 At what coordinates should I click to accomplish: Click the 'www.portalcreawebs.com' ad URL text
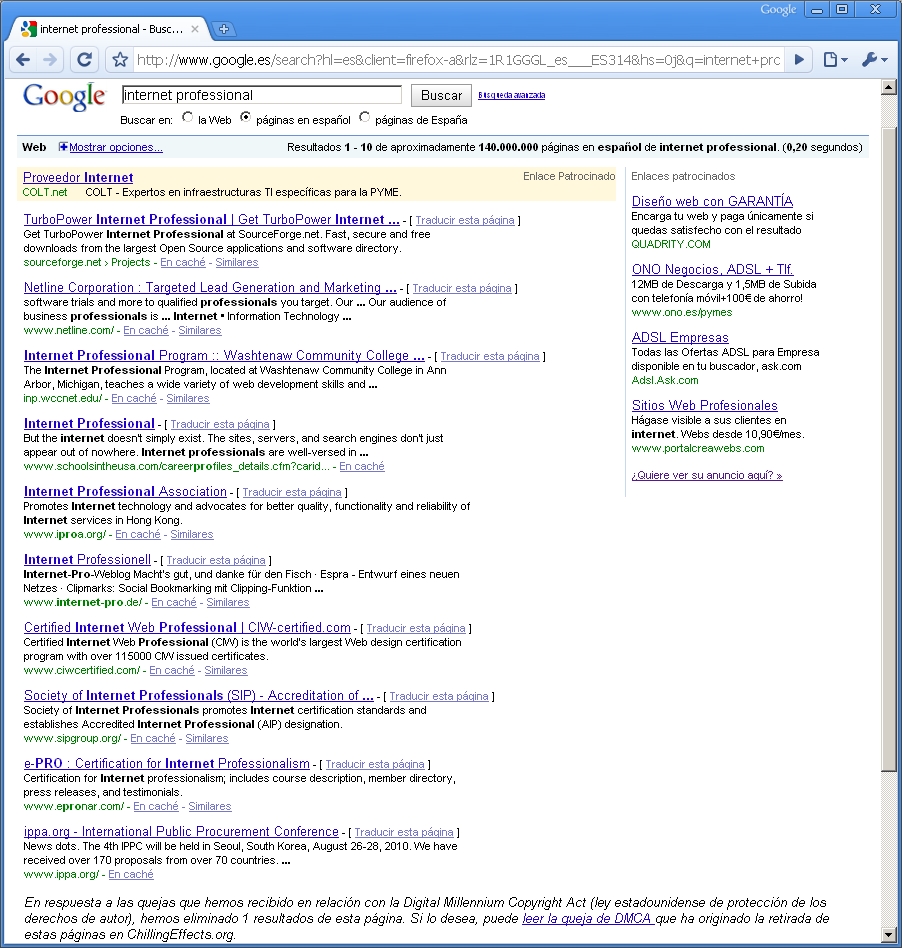pyautogui.click(x=698, y=449)
